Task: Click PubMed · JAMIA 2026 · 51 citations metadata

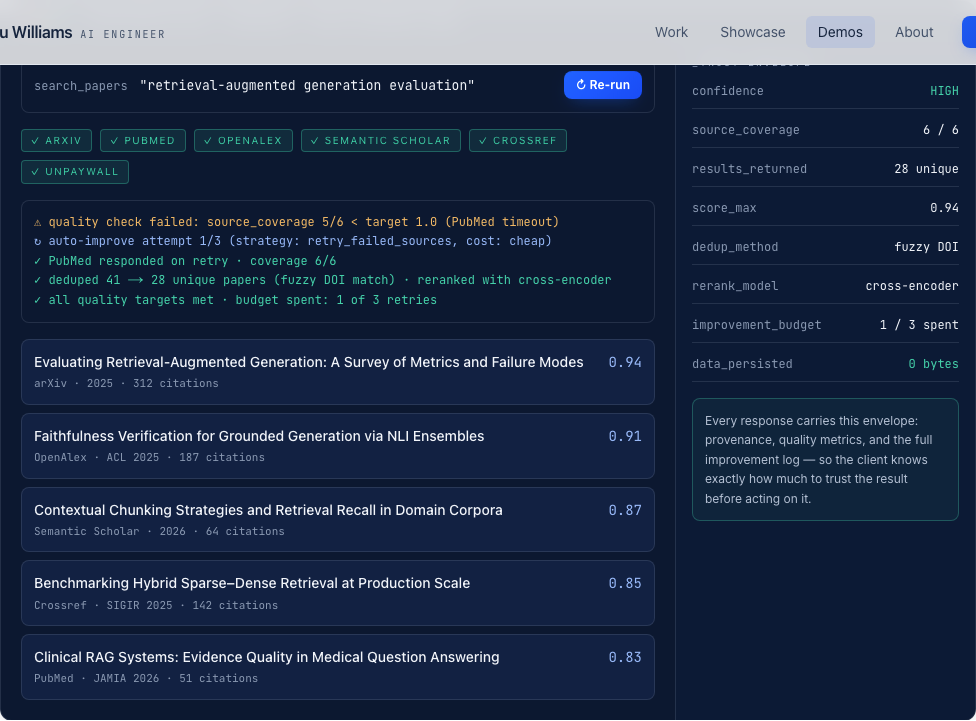Action: coord(146,679)
